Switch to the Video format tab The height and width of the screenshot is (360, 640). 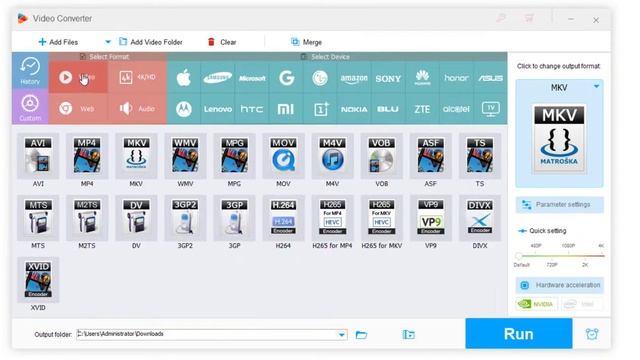pyautogui.click(x=78, y=77)
